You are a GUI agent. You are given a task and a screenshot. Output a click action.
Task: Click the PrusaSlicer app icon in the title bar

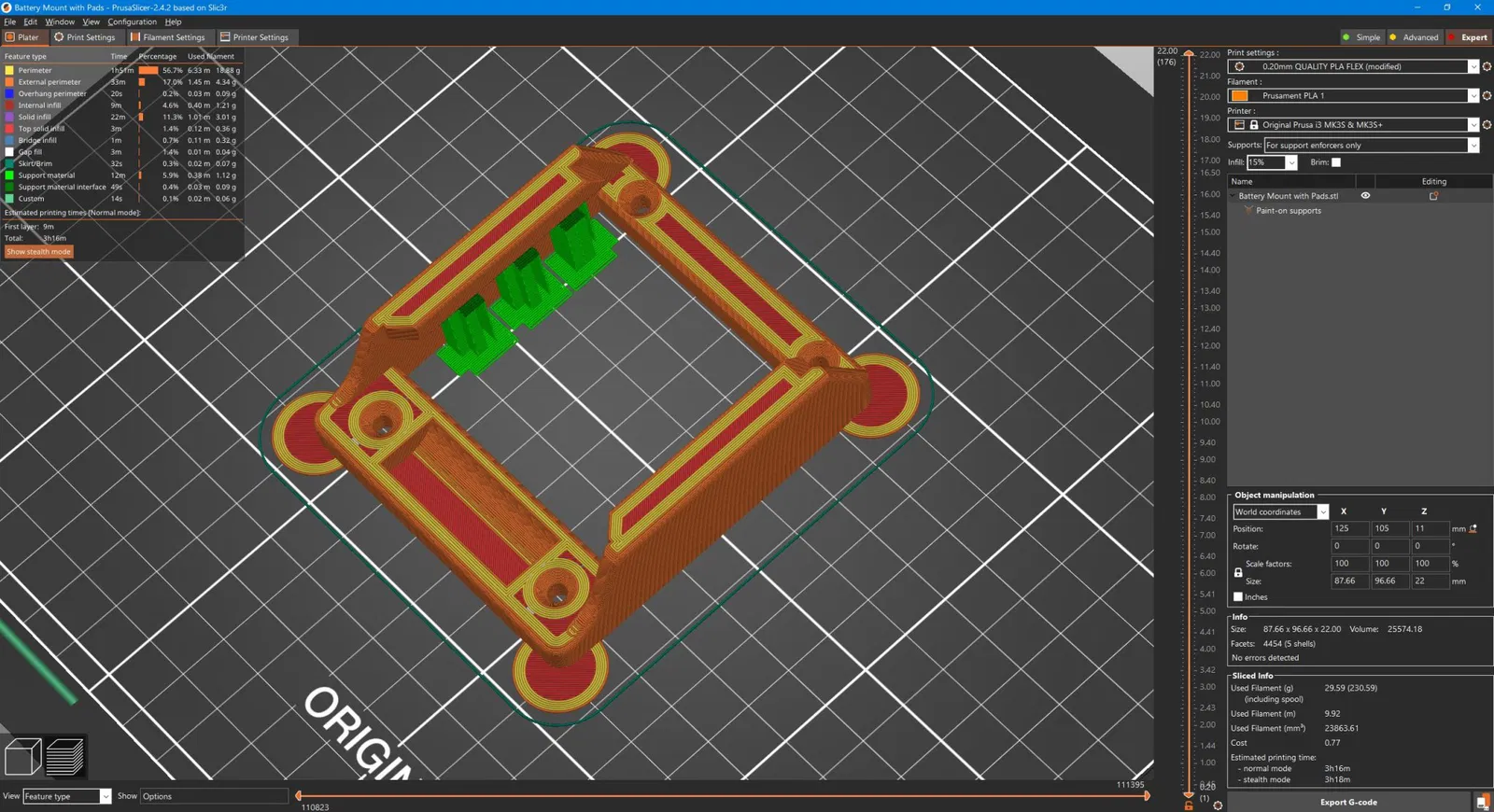(x=7, y=7)
